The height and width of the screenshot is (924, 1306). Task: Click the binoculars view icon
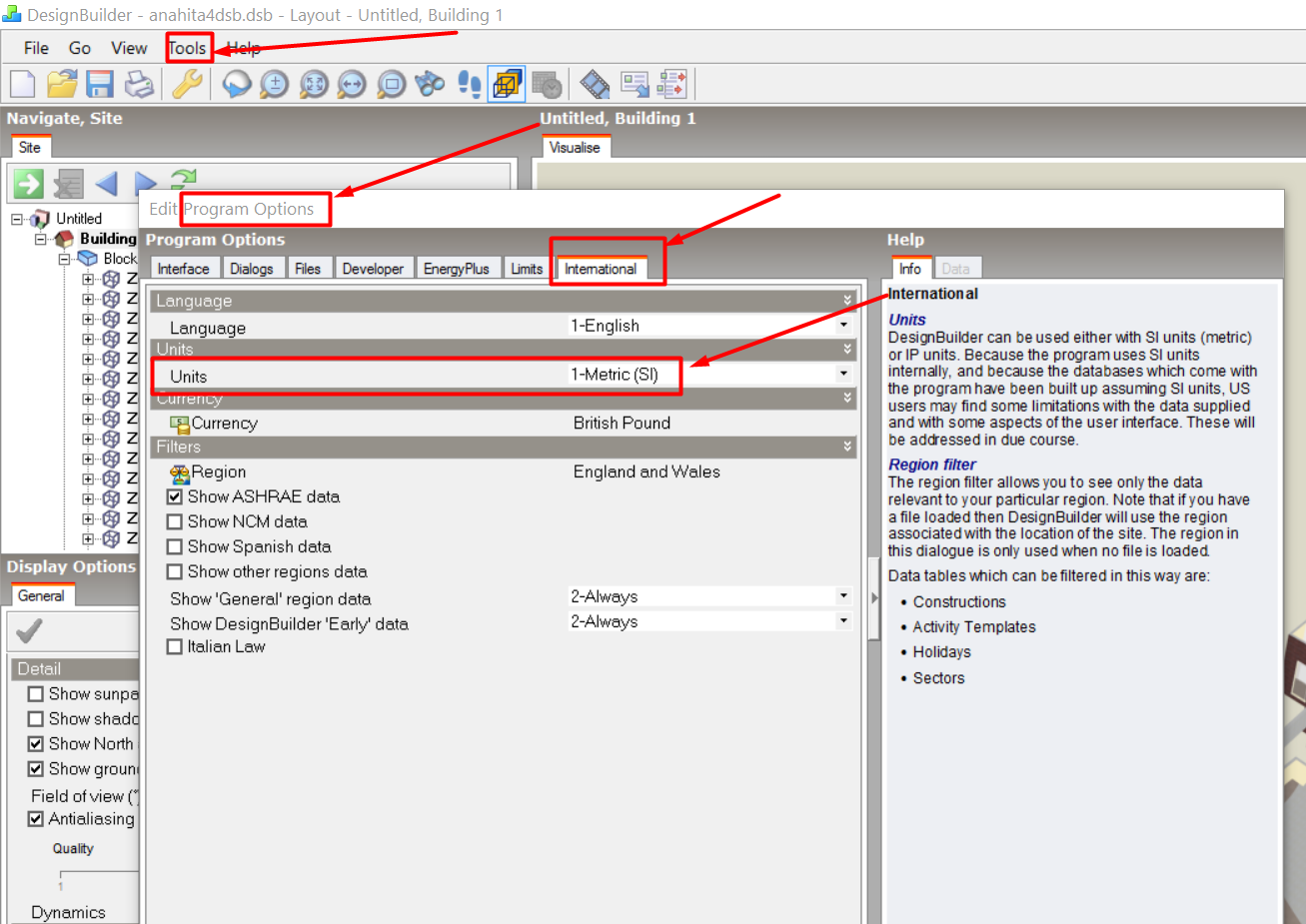pyautogui.click(x=430, y=84)
